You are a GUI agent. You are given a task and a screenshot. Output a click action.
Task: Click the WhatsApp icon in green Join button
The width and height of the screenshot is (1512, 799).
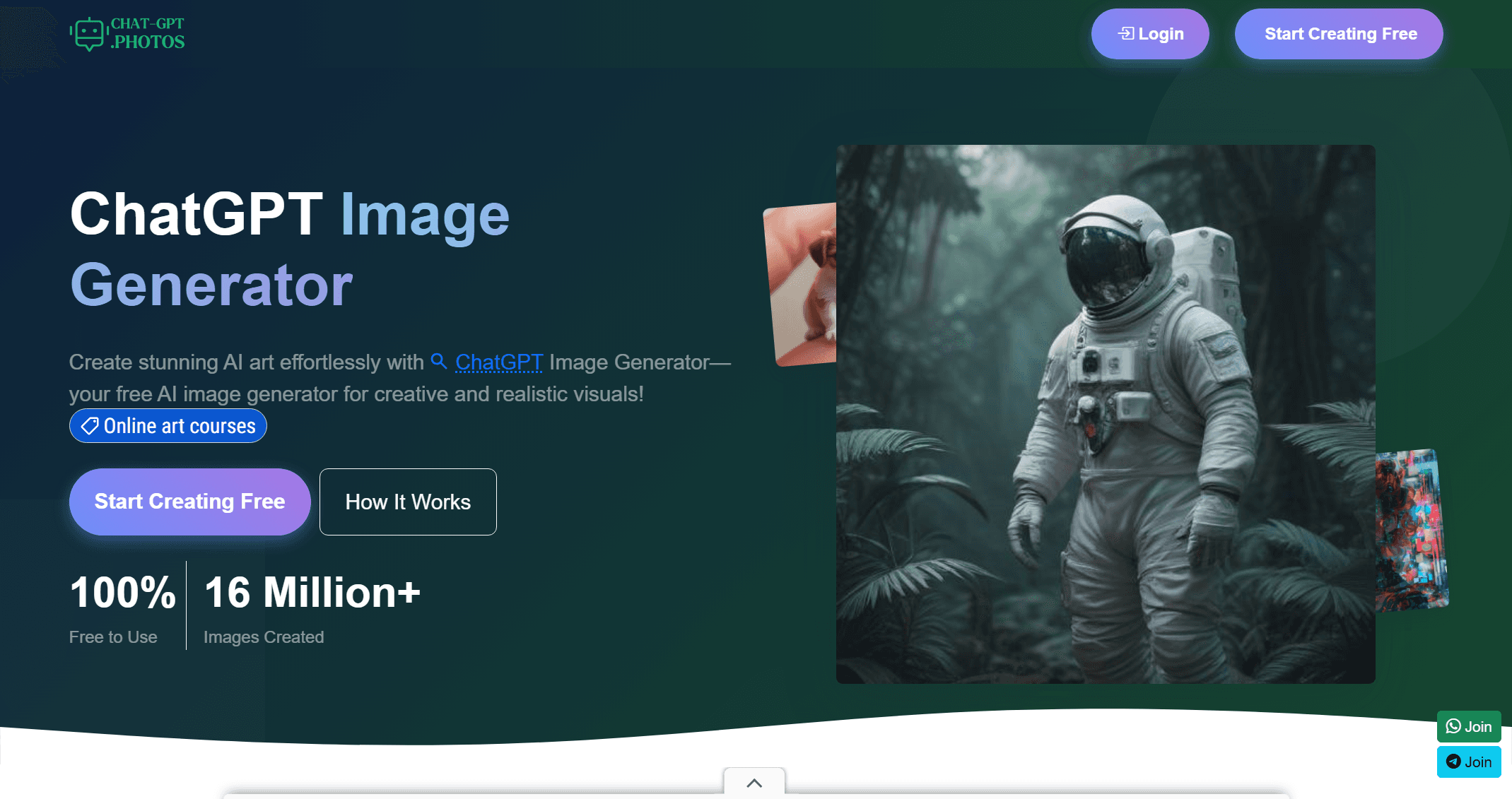(1453, 726)
